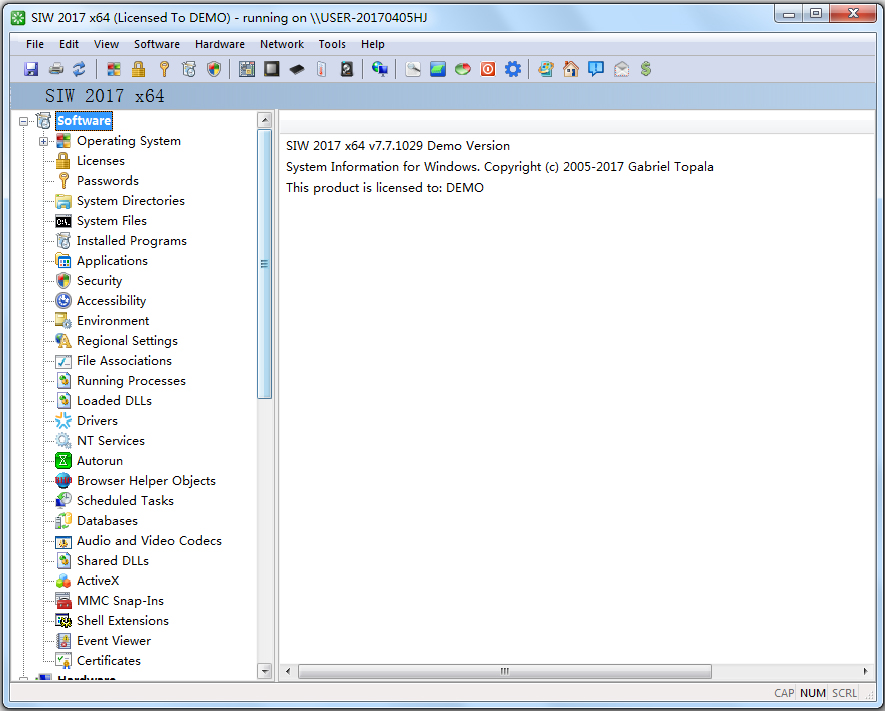Click the globe and monitor network toolbar icon
This screenshot has width=885, height=711.
pos(380,69)
